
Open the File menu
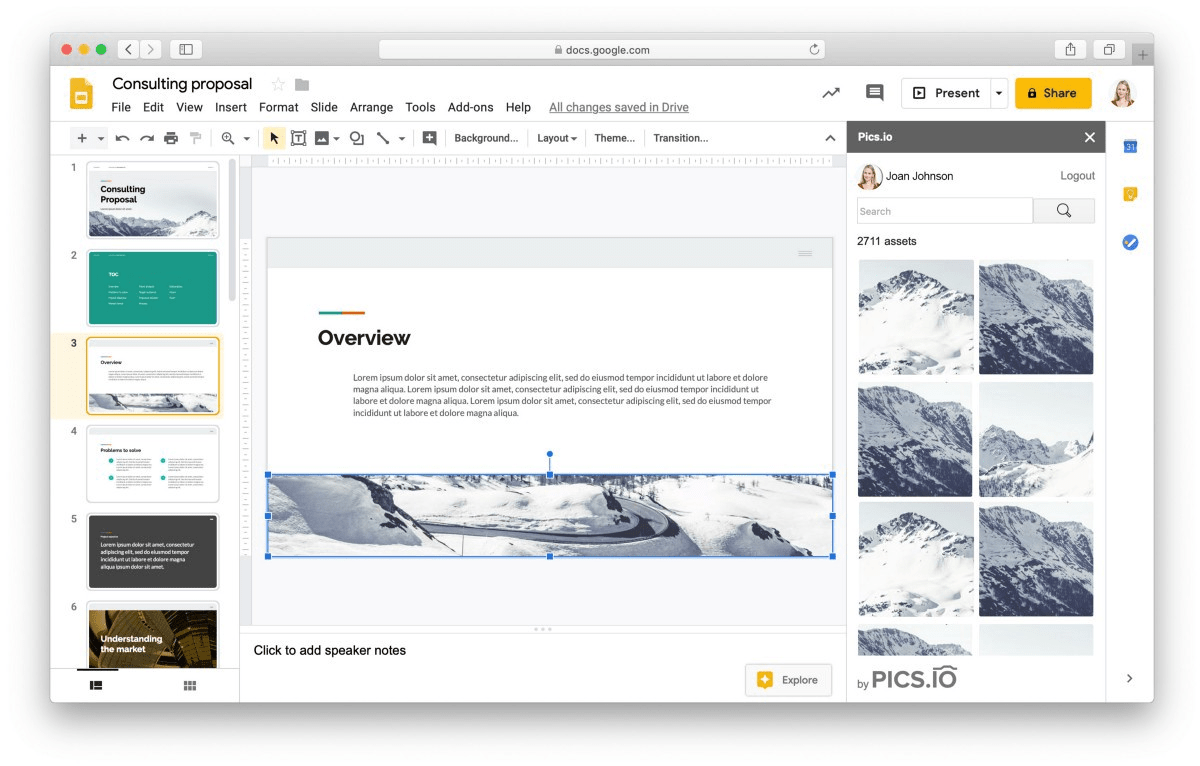click(121, 107)
